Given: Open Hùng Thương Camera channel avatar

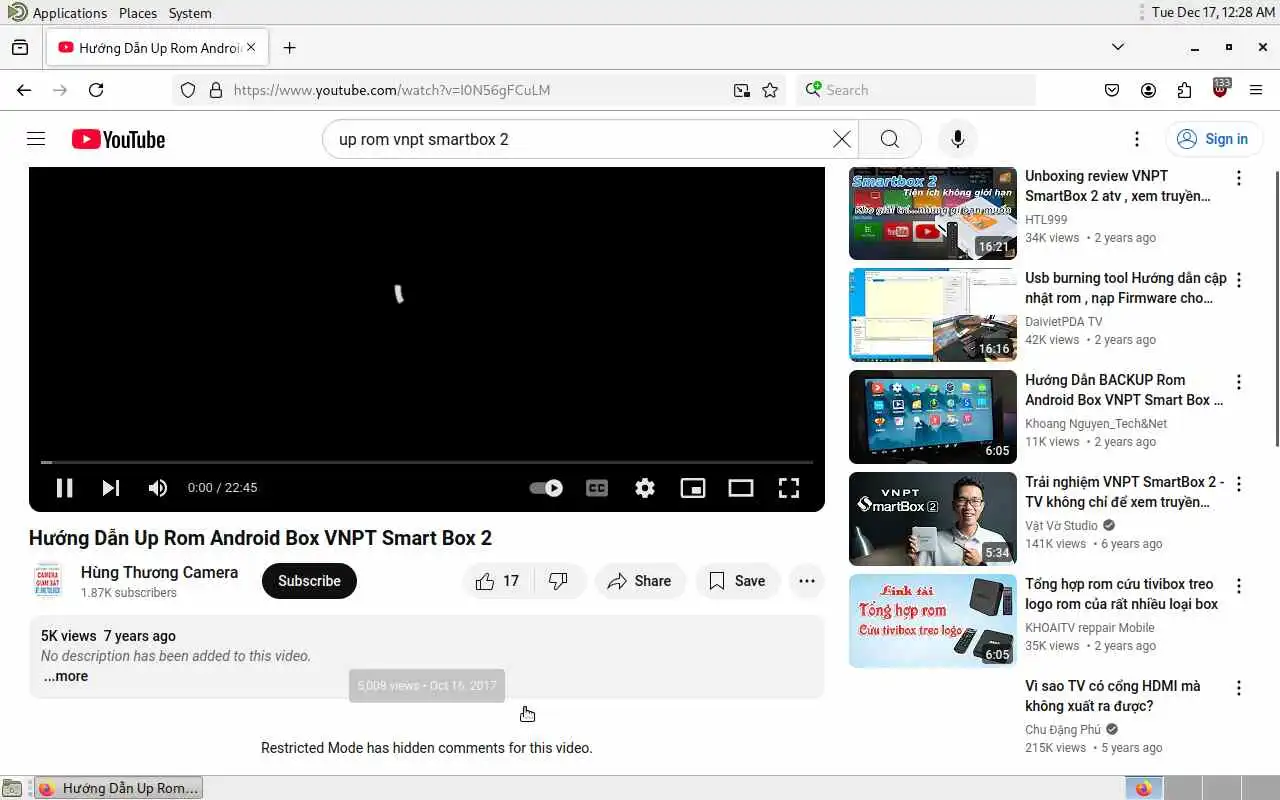Looking at the screenshot, I should (48, 581).
